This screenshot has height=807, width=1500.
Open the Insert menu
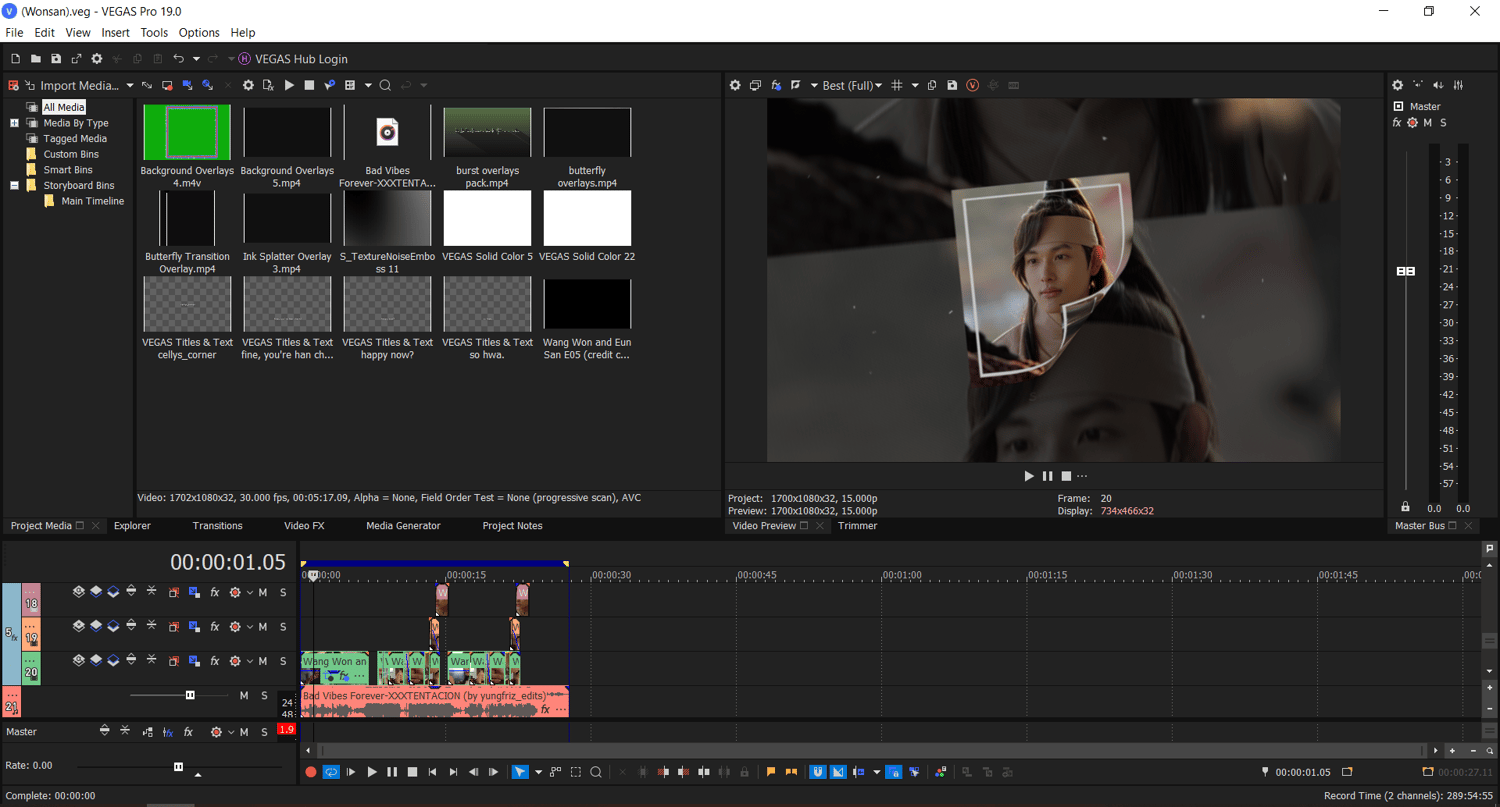tap(116, 33)
